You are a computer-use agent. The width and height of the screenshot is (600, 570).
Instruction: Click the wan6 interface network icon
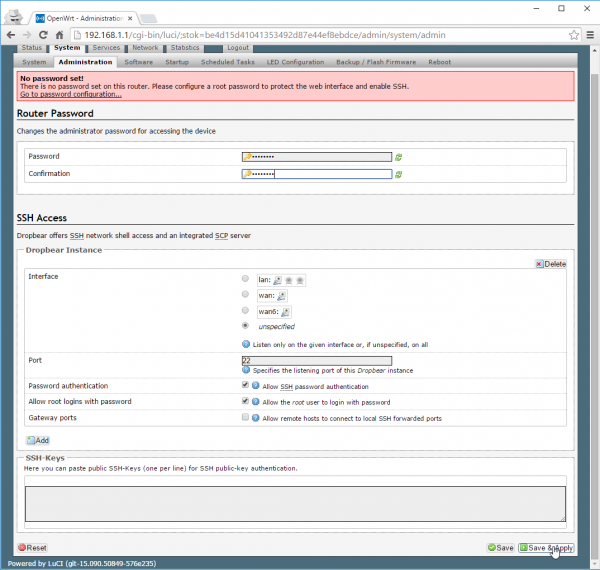[x=283, y=311]
